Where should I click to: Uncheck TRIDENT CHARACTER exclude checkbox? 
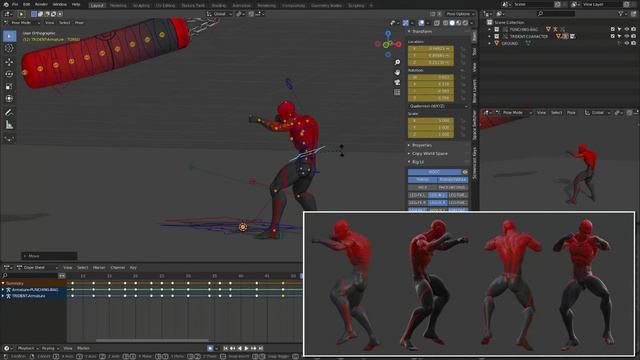613,36
